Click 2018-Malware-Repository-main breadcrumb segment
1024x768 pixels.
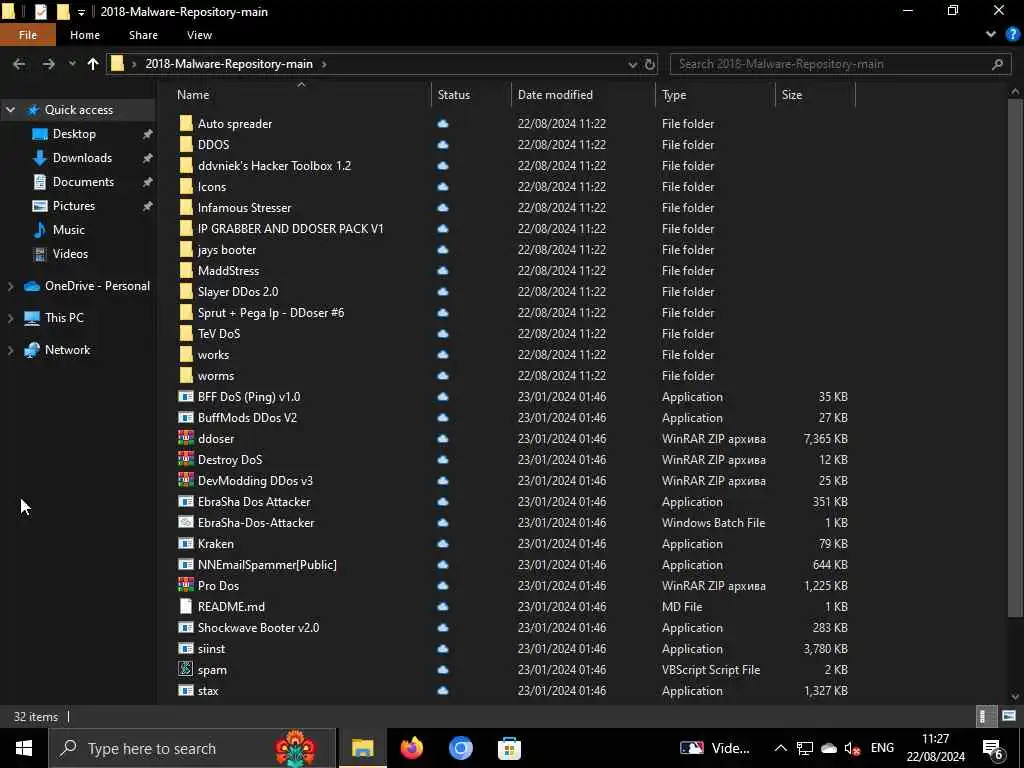click(229, 64)
